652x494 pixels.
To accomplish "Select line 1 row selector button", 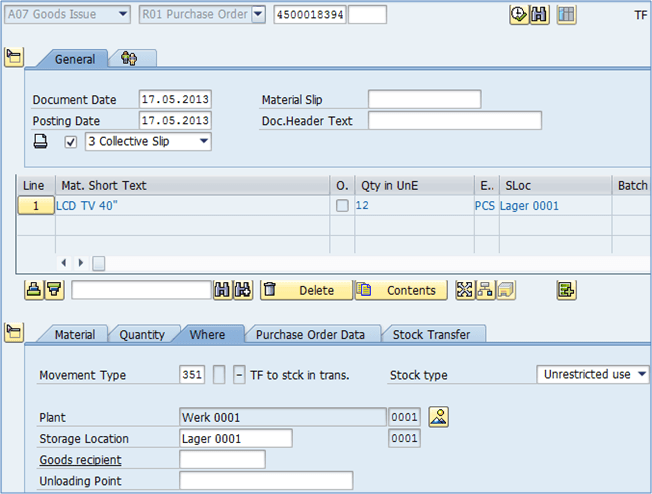I will coord(35,206).
